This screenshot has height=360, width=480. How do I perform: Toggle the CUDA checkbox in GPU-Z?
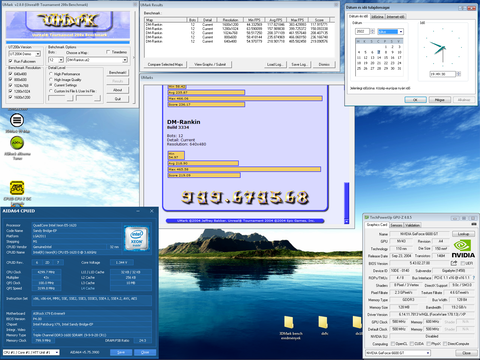[412, 344]
